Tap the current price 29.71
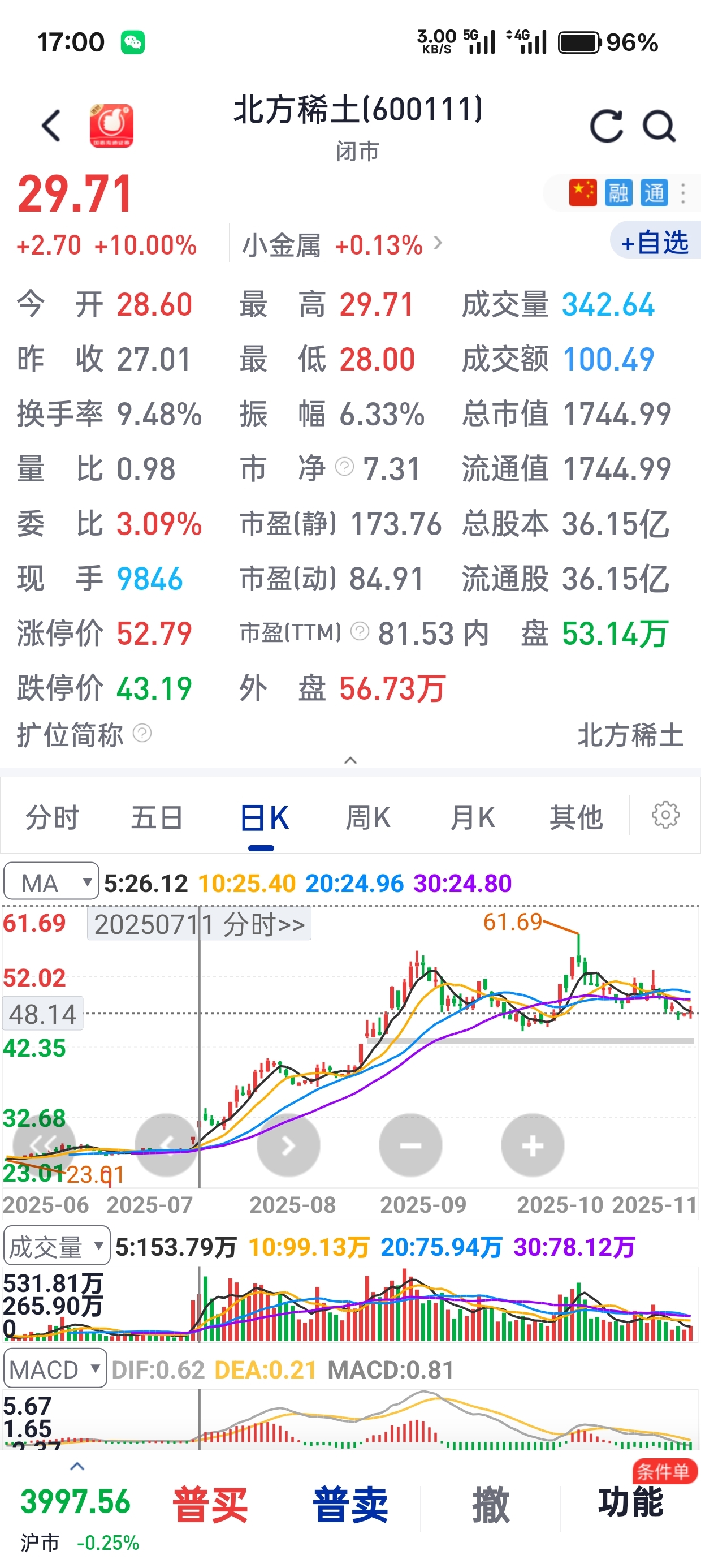The height and width of the screenshot is (1568, 701). point(75,193)
